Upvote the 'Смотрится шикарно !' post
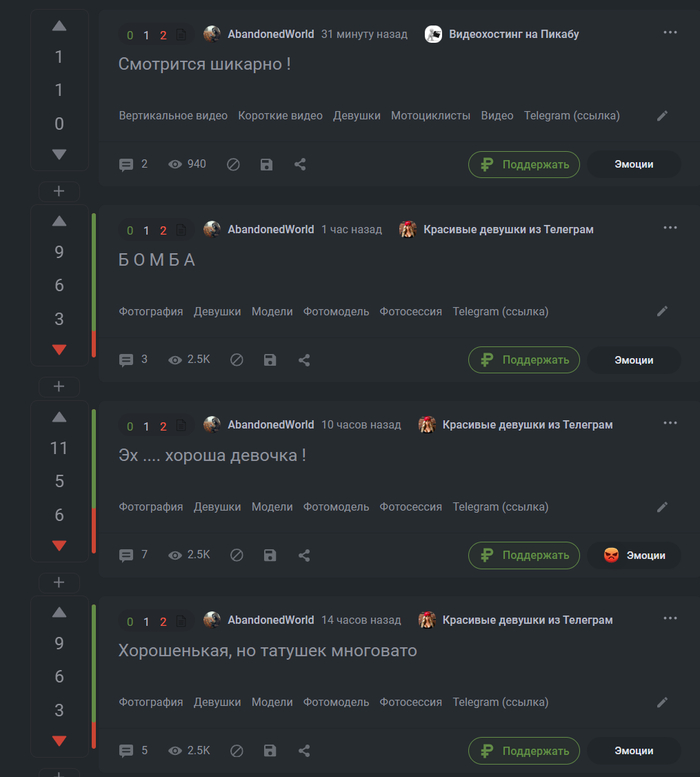The image size is (700, 777). coord(59,26)
